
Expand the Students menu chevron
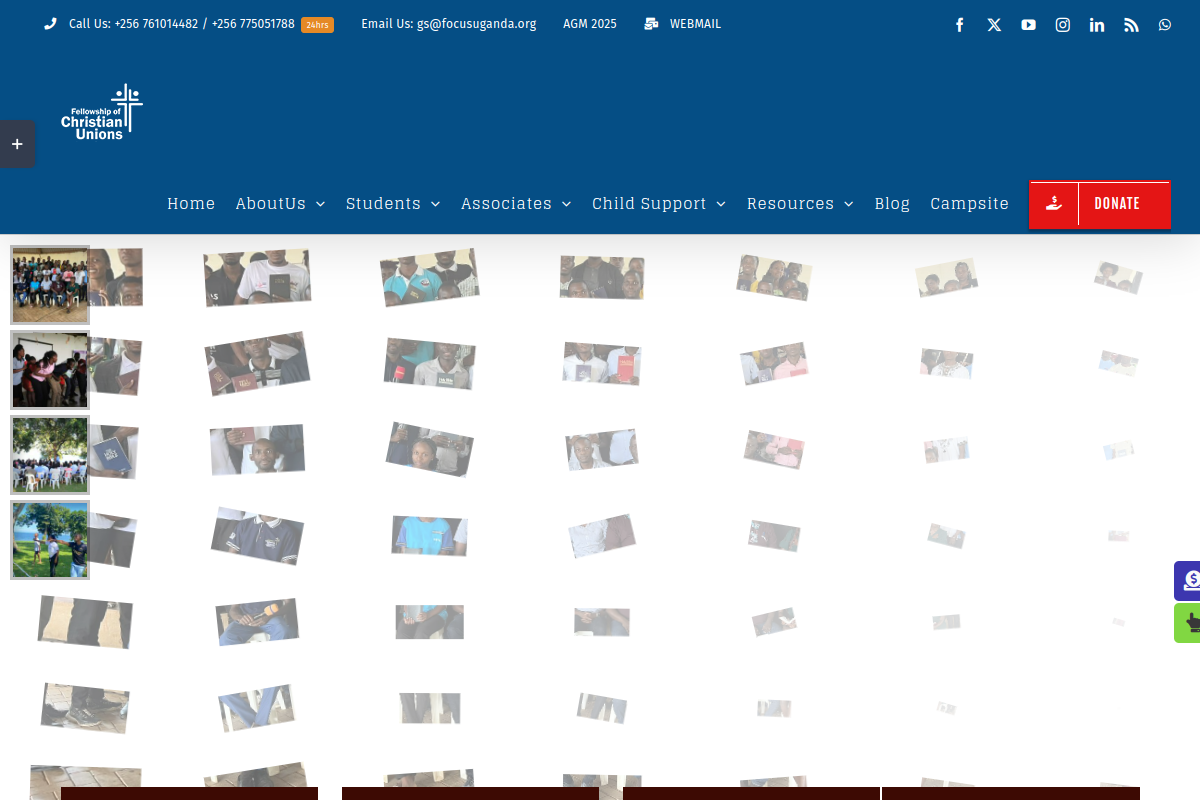435,204
